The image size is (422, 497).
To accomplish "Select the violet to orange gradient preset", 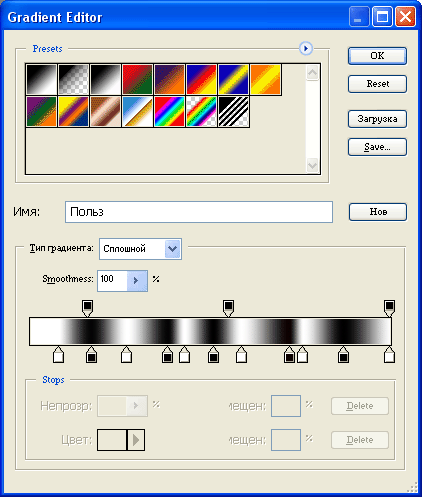I will point(169,79).
